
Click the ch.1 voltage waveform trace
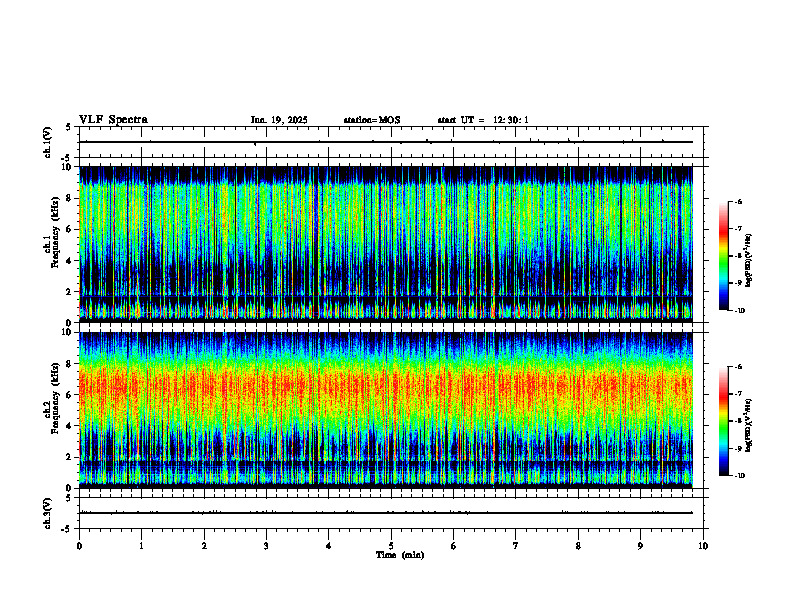tap(386, 142)
